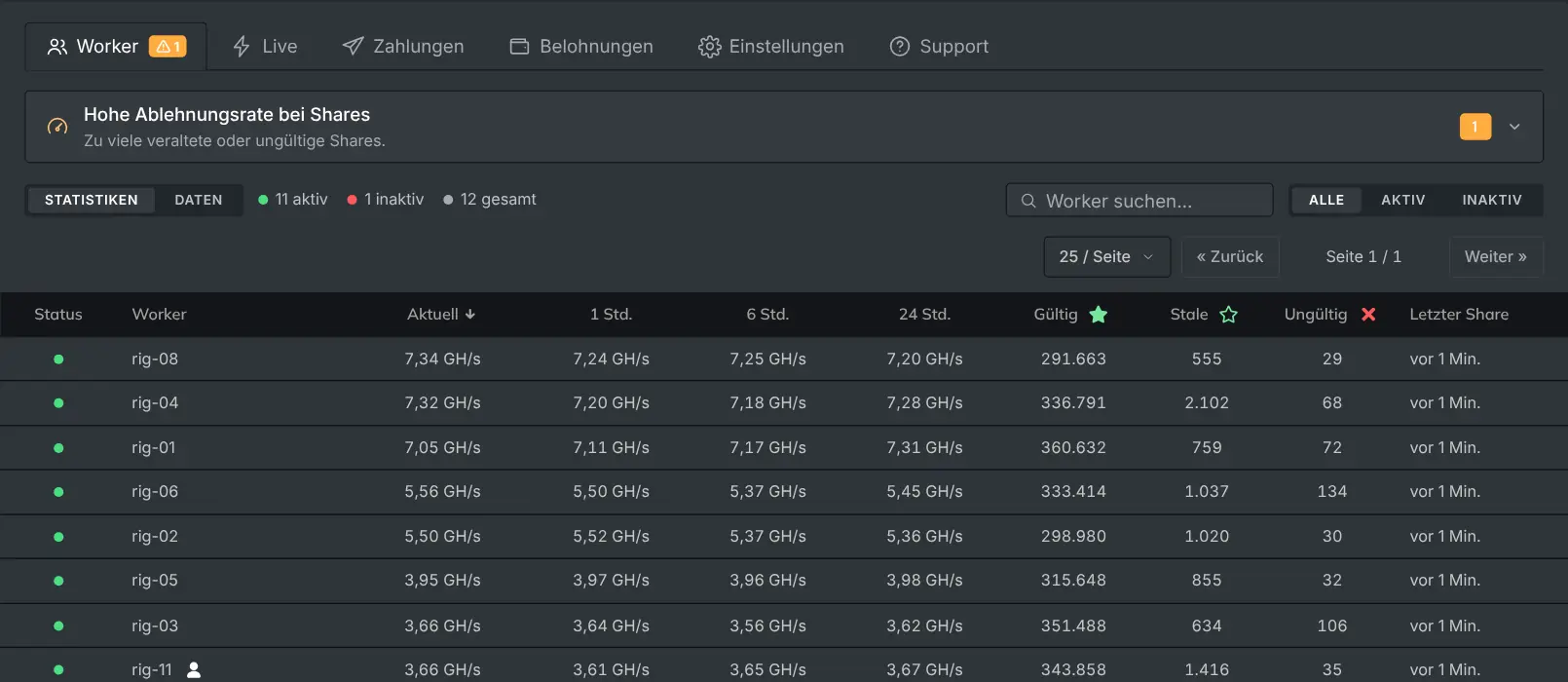Viewport: 1568px width, 682px height.
Task: Sort by the 24 Std. column
Action: point(924,315)
